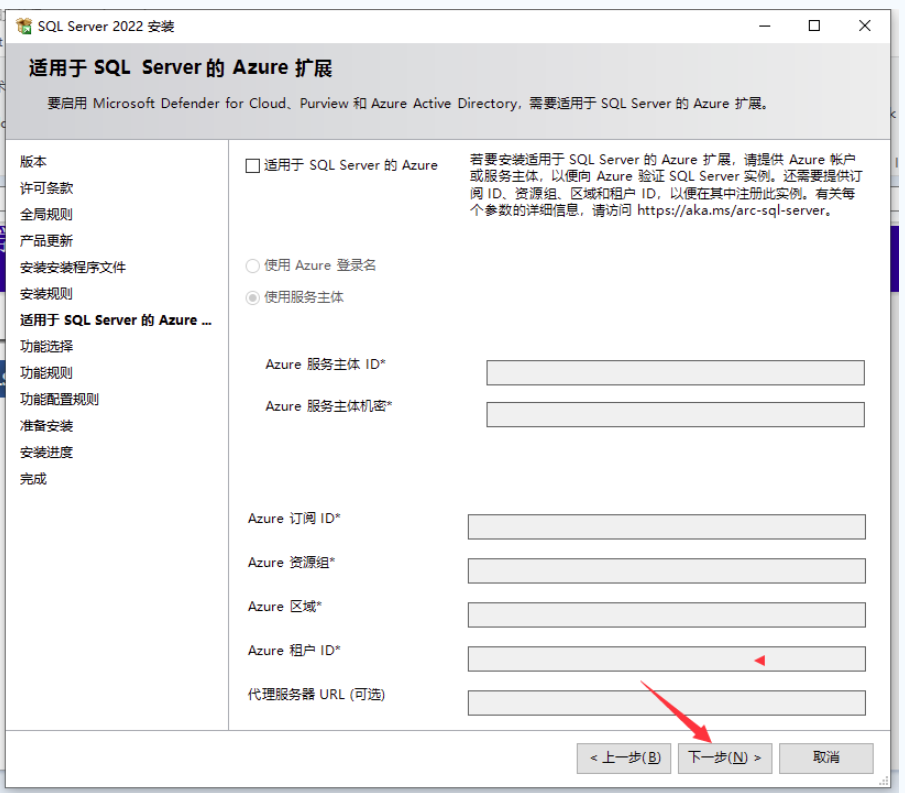Select 许可条款 step in sidebar

tap(47, 188)
